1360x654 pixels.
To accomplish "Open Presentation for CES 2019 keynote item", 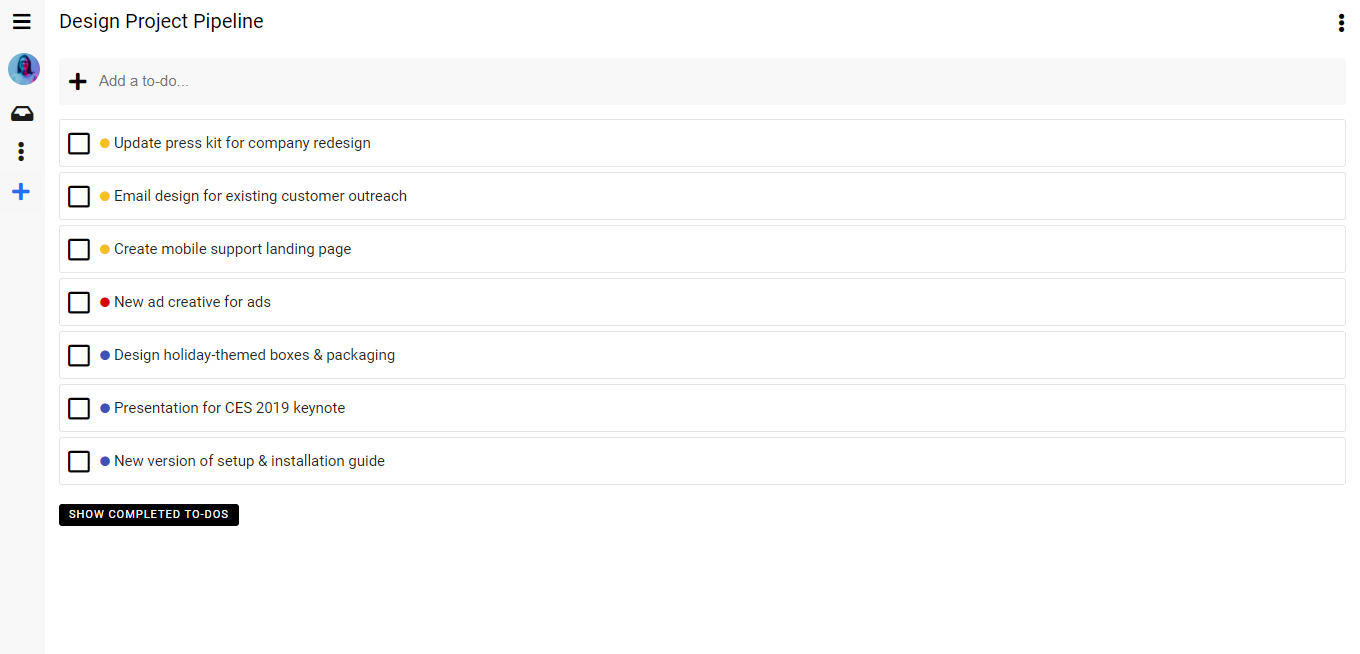I will click(230, 408).
